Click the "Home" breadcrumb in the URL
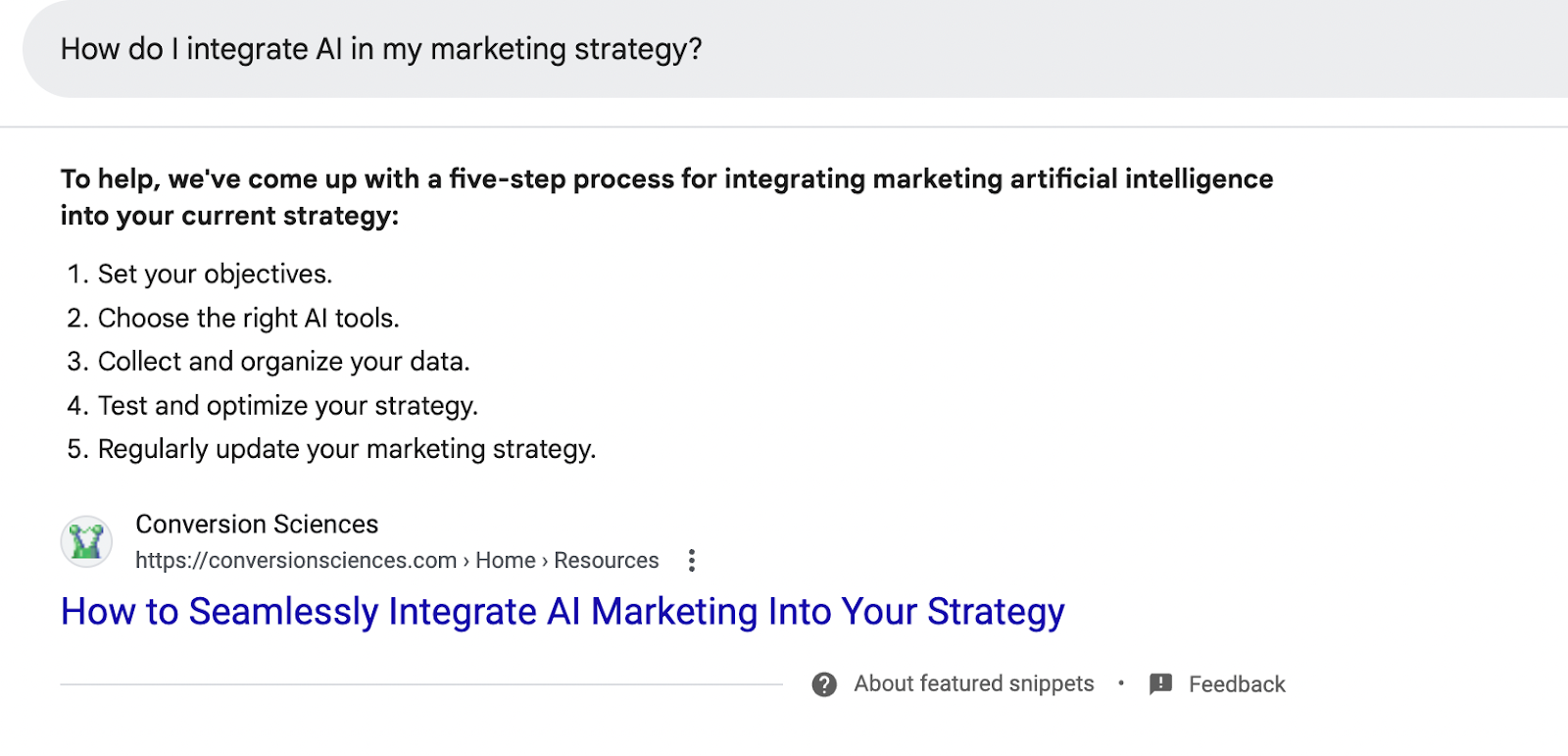Screen dimensions: 1568x756 (x=506, y=561)
